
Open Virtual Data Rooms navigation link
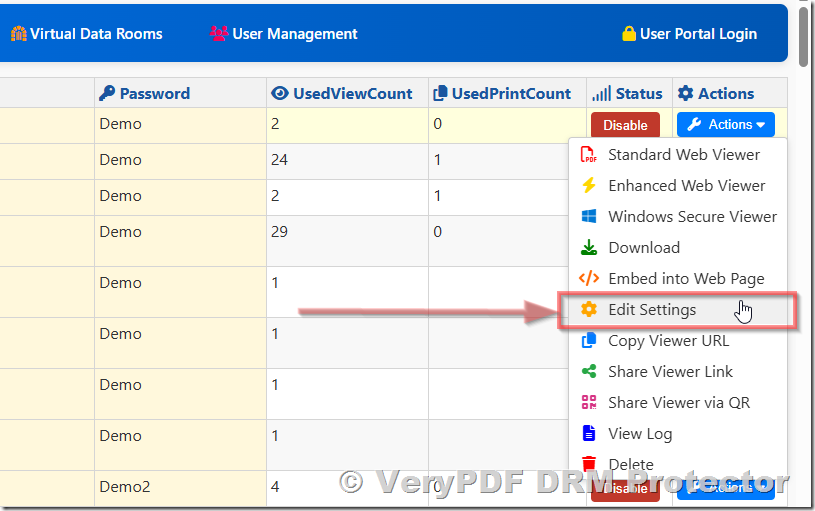tap(86, 34)
